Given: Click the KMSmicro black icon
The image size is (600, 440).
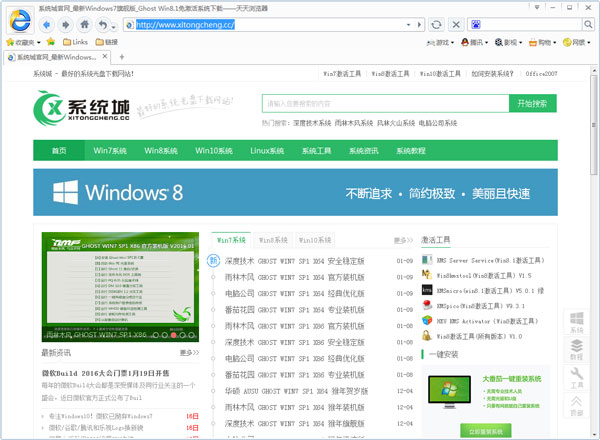Looking at the screenshot, I should click(427, 290).
